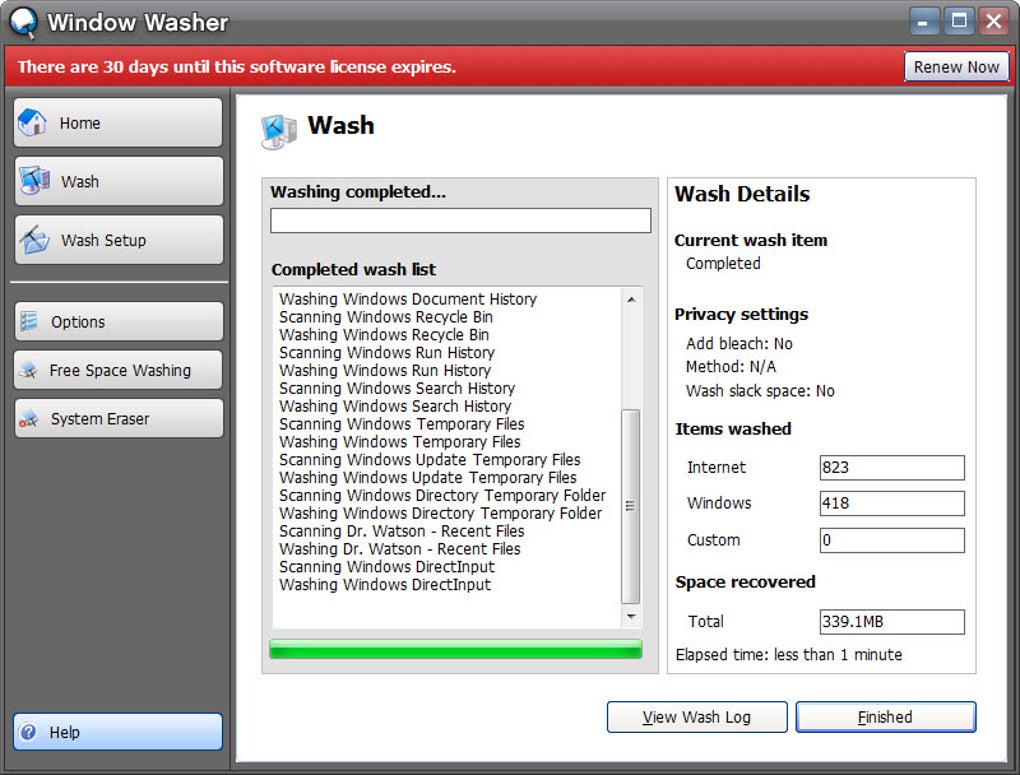Viewport: 1020px width, 775px height.
Task: Maximize the Window Washer window
Action: tap(959, 21)
